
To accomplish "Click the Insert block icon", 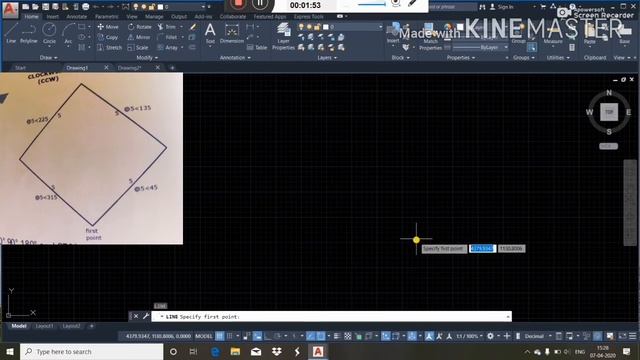I will pos(393,33).
